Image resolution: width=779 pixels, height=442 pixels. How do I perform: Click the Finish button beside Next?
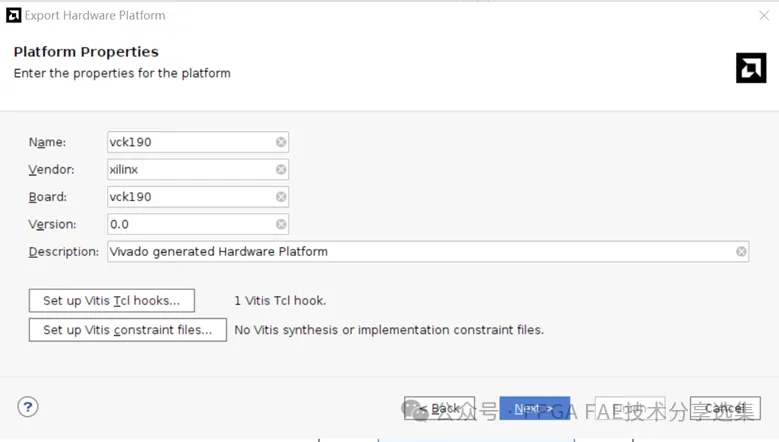pyautogui.click(x=630, y=408)
